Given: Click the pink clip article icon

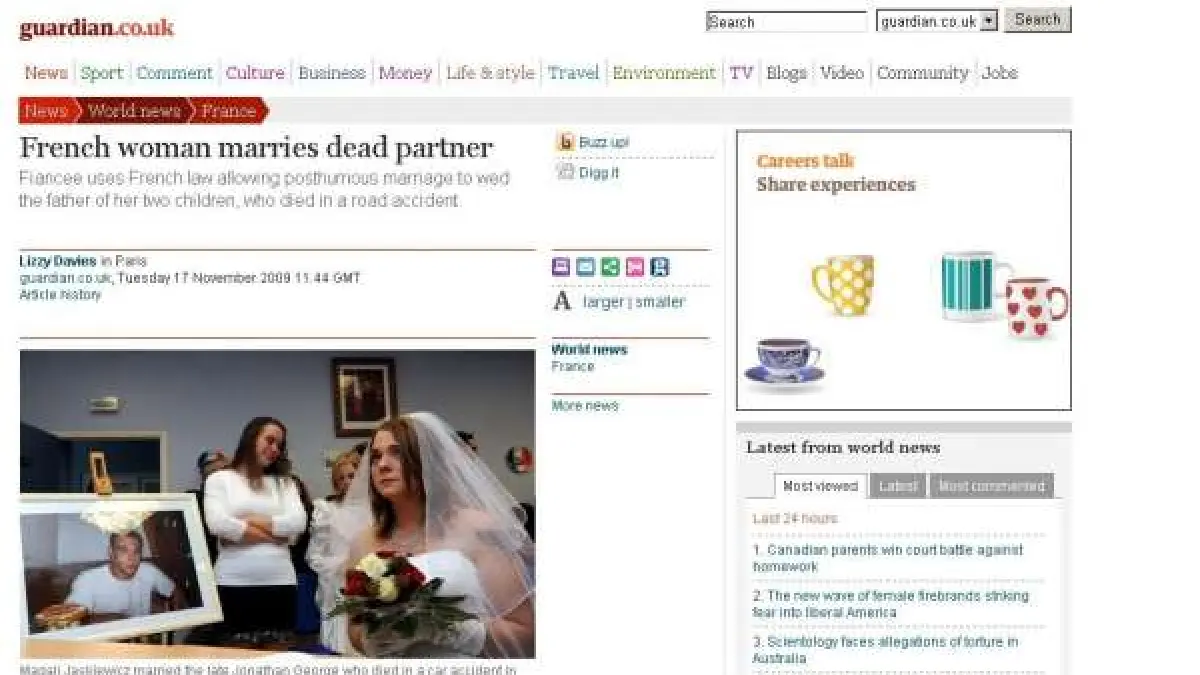Looking at the screenshot, I should point(635,267).
